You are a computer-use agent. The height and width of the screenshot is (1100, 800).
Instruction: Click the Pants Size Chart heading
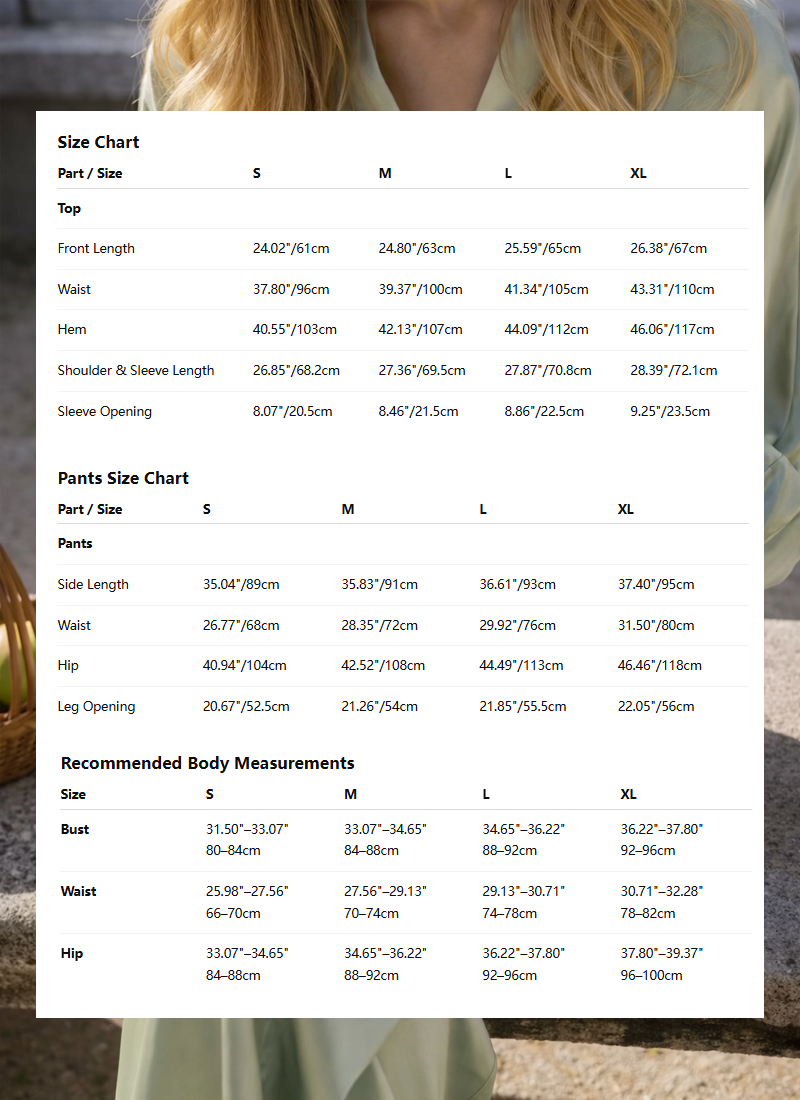click(x=123, y=478)
